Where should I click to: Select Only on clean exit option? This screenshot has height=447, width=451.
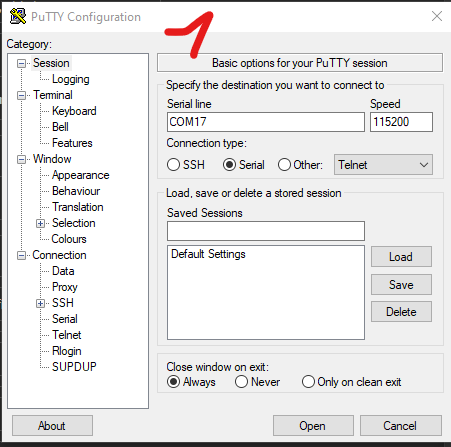(308, 382)
